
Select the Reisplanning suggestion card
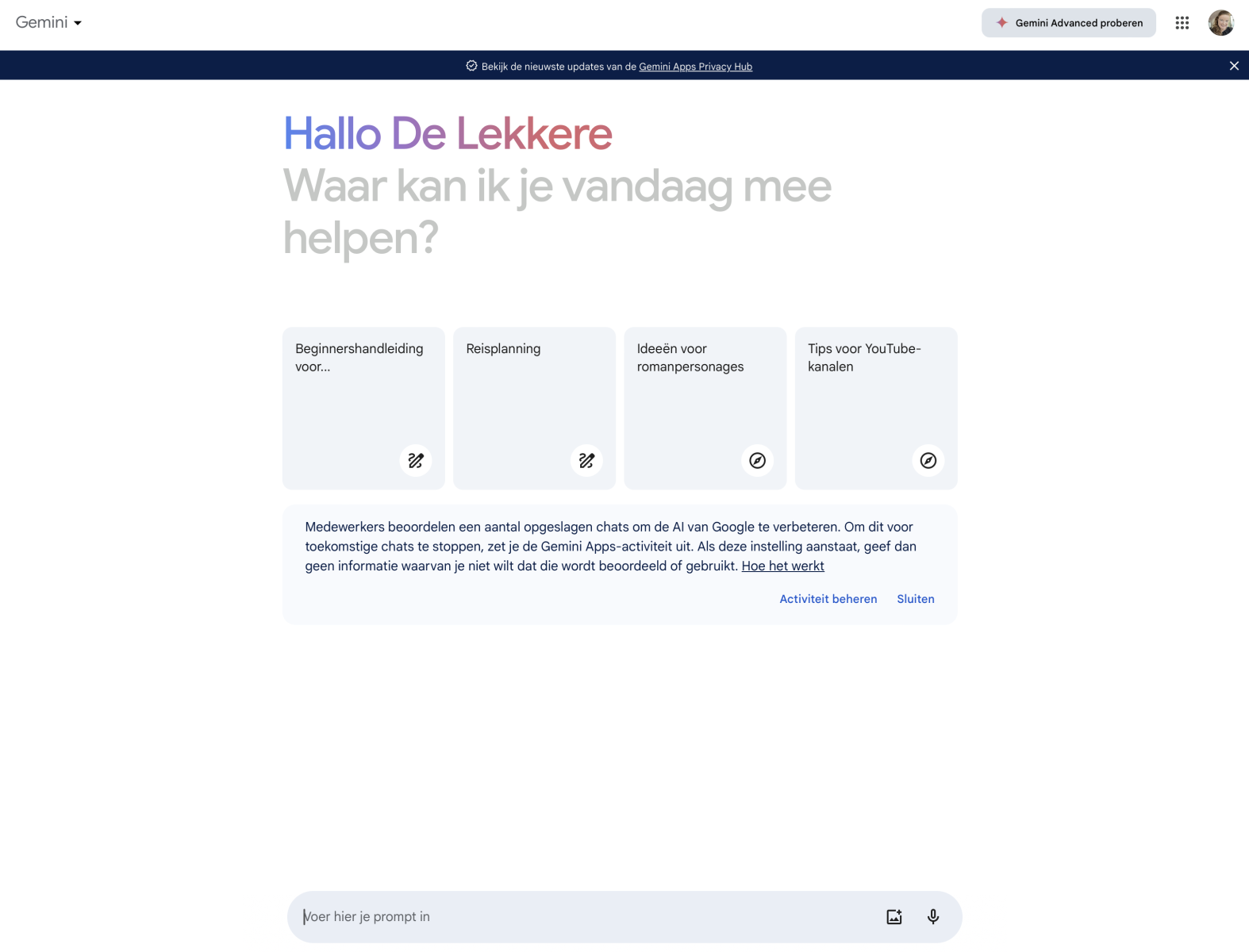[534, 408]
